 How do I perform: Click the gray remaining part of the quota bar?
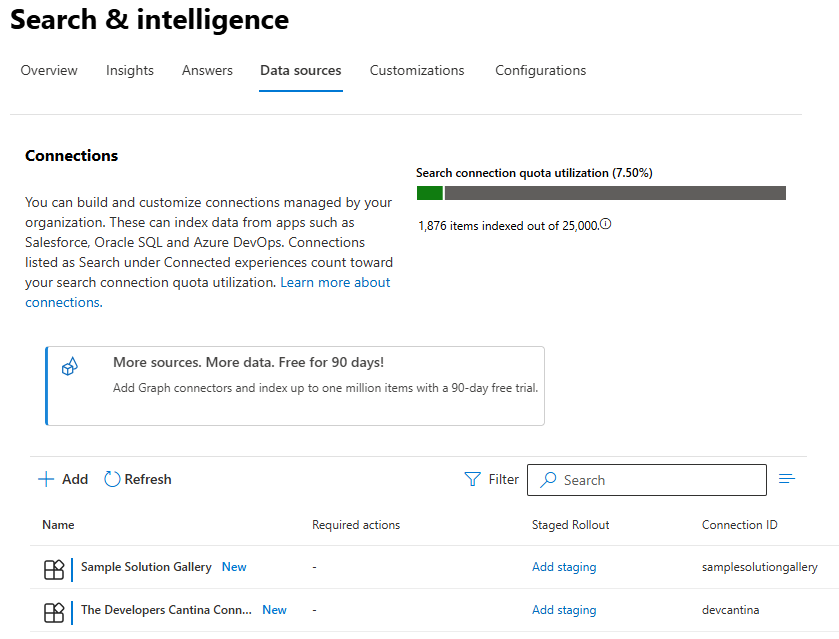pyautogui.click(x=615, y=193)
